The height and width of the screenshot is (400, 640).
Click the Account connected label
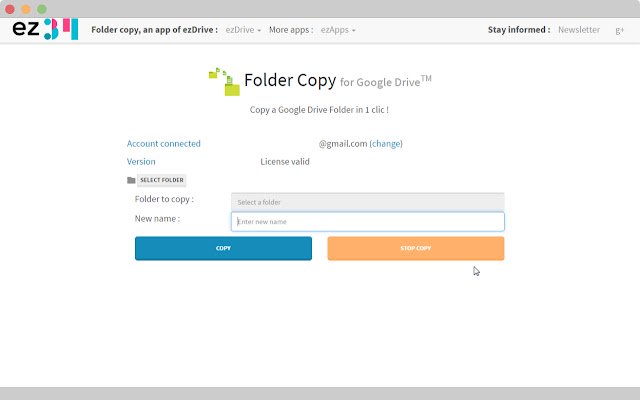coord(164,144)
